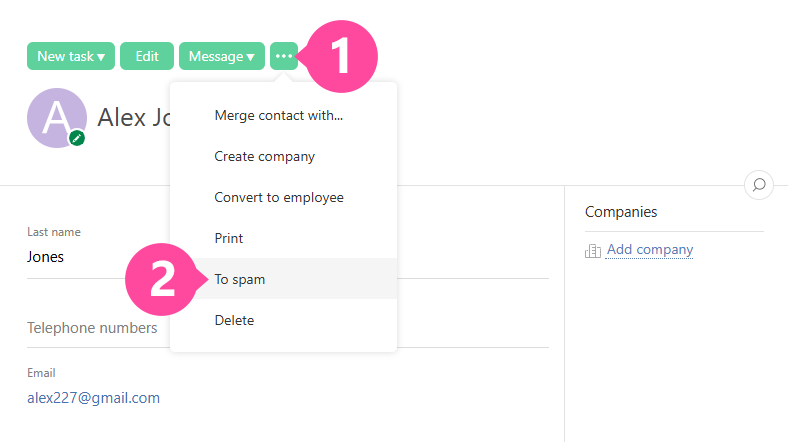Viewport: 788px width, 442px height.
Task: Click the pencil icon on the avatar
Action: tap(77, 138)
